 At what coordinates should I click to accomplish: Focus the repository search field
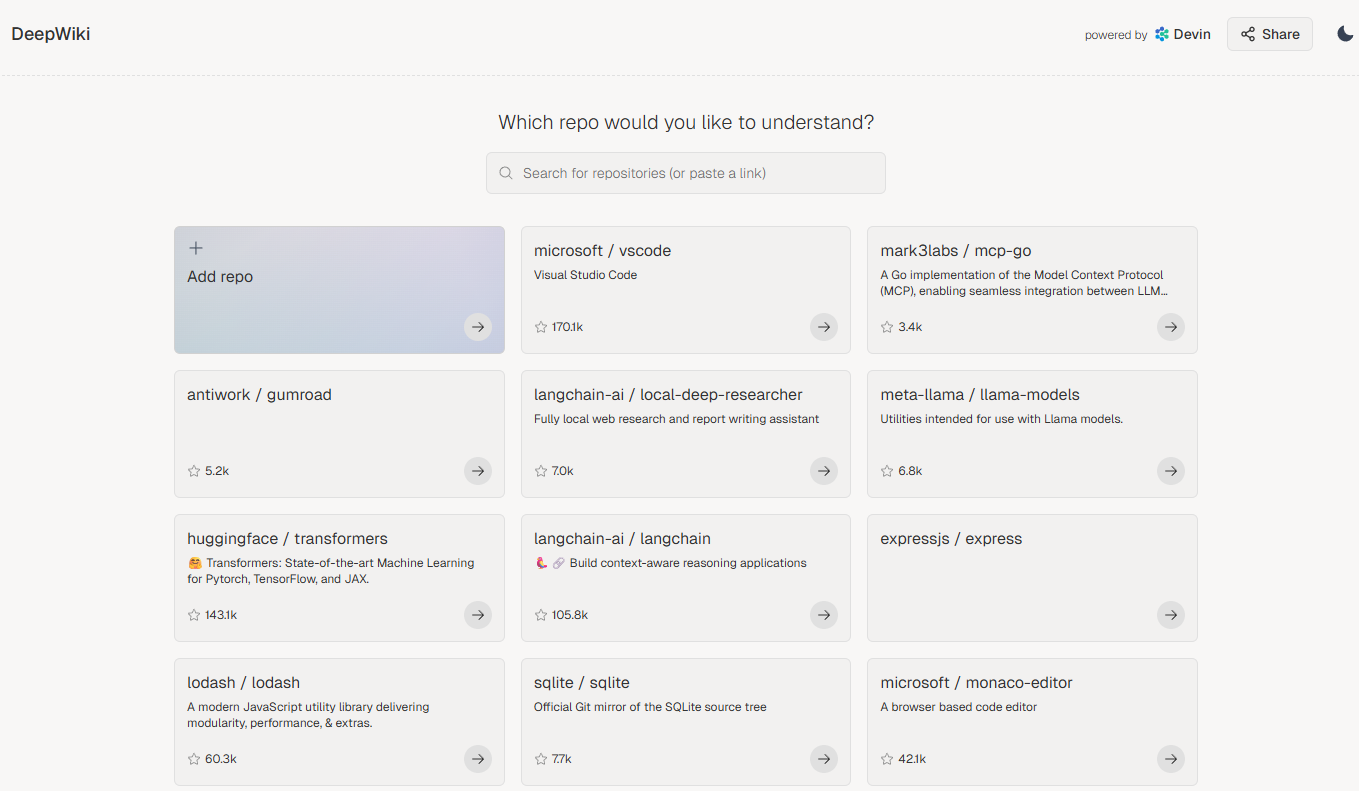(x=686, y=173)
